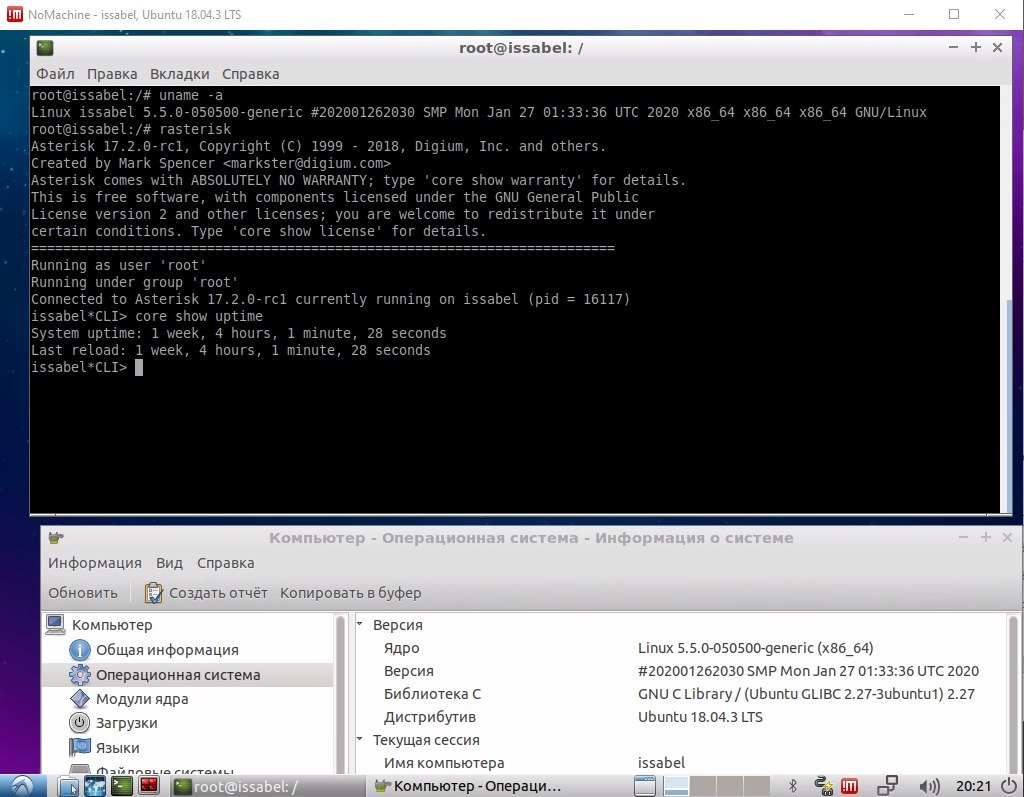Minimize the system info window
The width and height of the screenshot is (1024, 797).
pos(963,537)
